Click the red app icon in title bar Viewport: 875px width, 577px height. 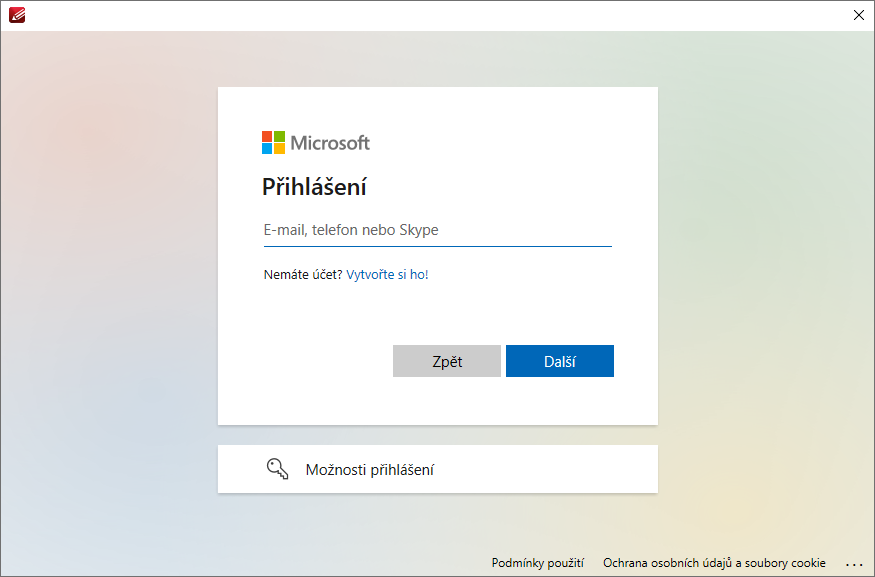(x=17, y=15)
